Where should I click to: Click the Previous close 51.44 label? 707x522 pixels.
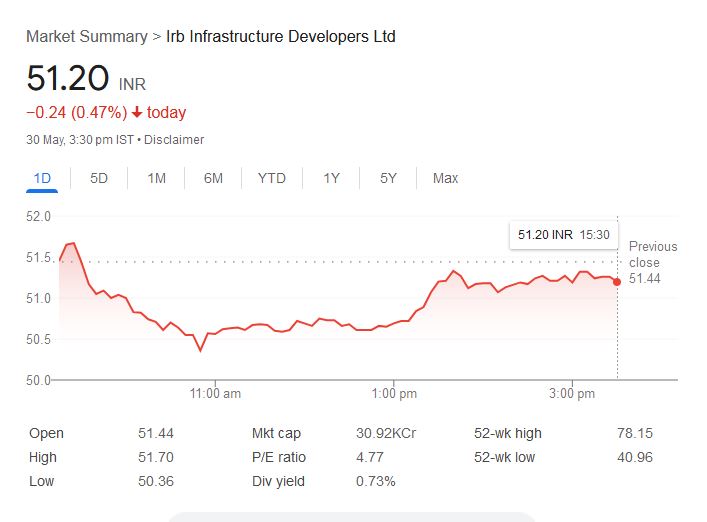coord(652,262)
